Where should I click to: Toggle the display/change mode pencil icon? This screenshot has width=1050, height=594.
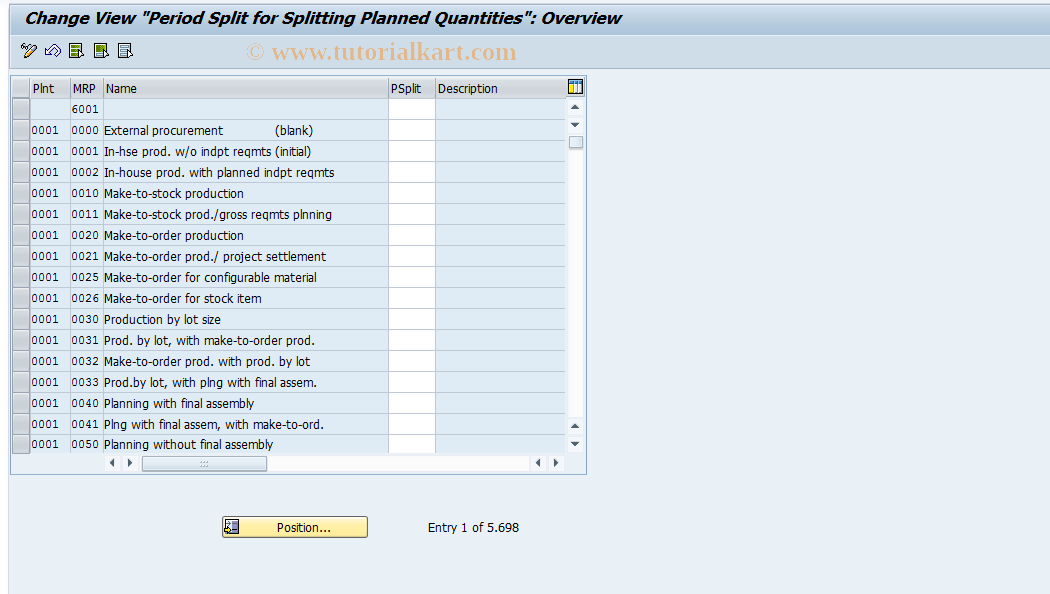point(29,51)
